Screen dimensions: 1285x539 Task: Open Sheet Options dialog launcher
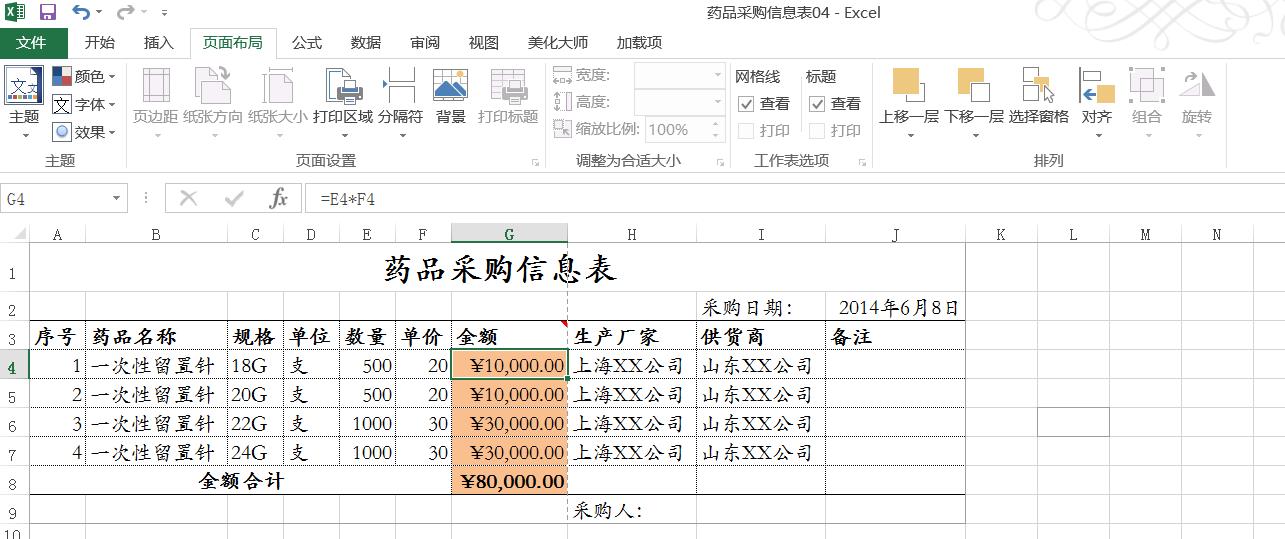[x=862, y=162]
